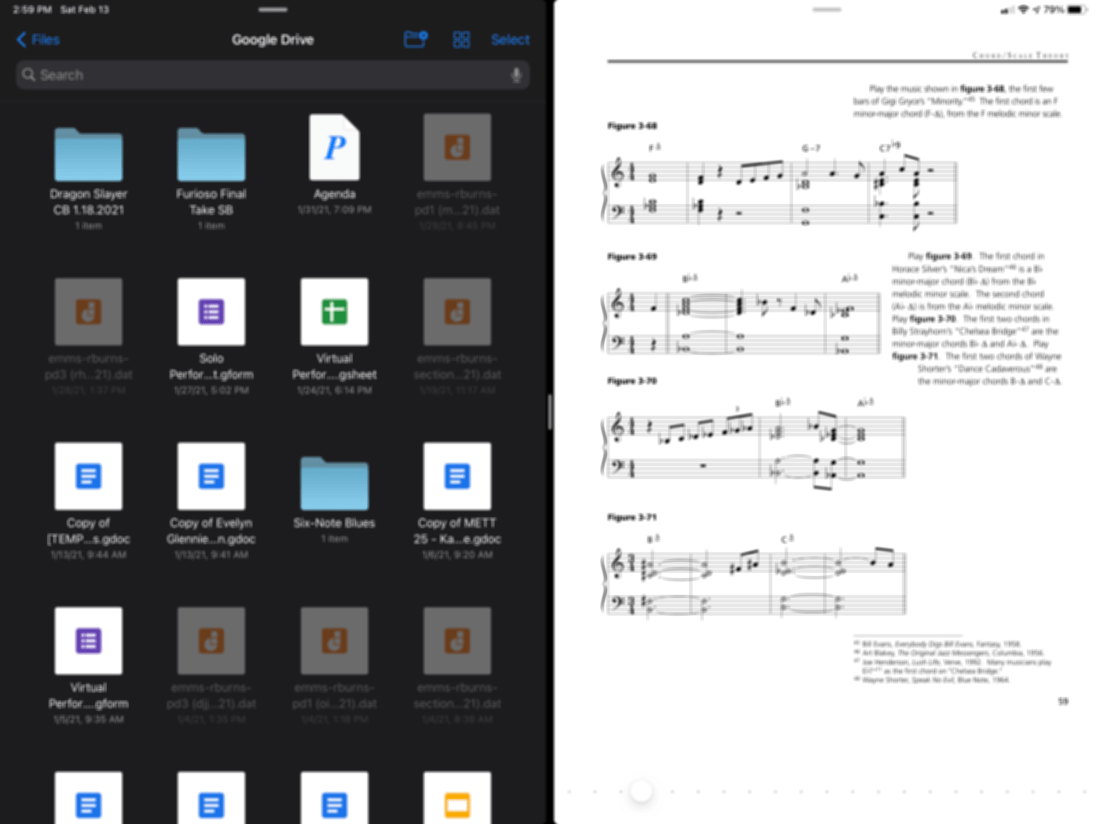Open the Six-Note Blues folder
This screenshot has height=824, width=1100.
(x=334, y=482)
